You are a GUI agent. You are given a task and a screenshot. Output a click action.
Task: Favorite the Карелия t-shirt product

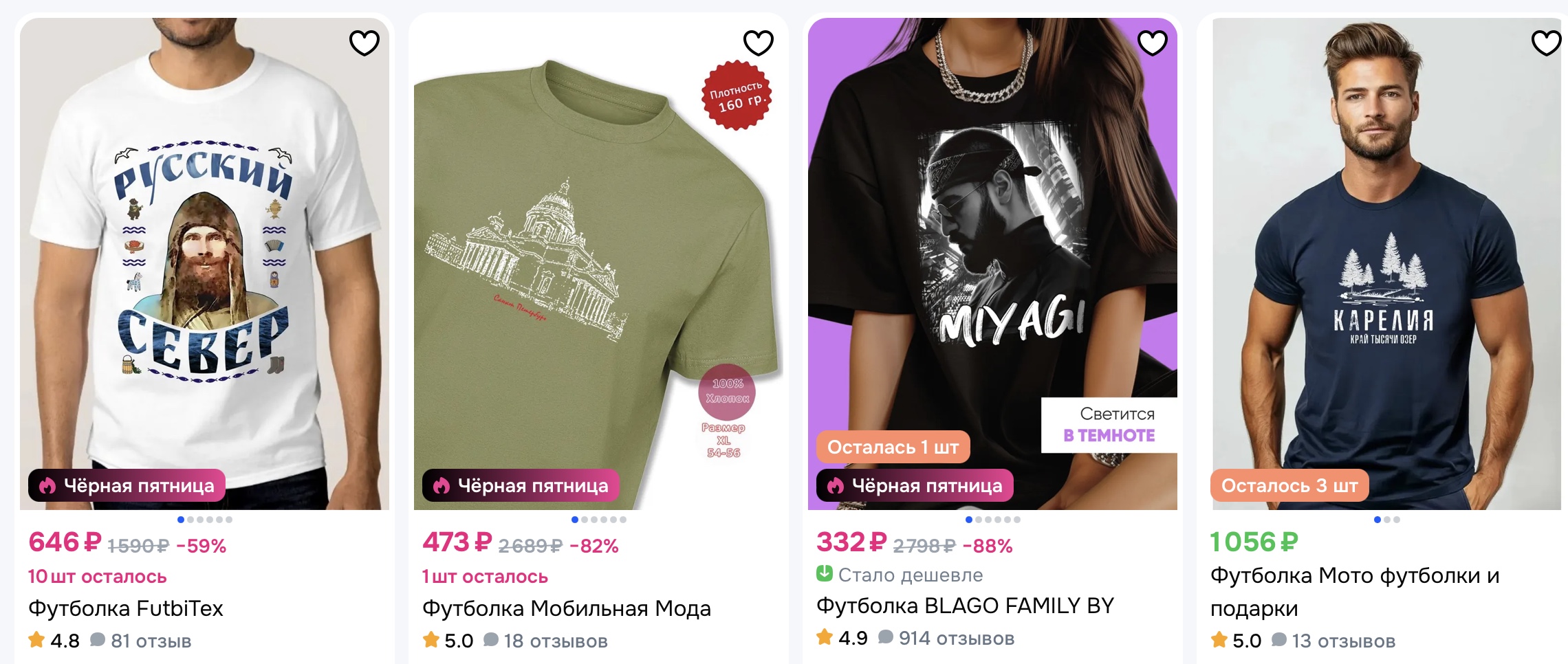(x=1545, y=43)
